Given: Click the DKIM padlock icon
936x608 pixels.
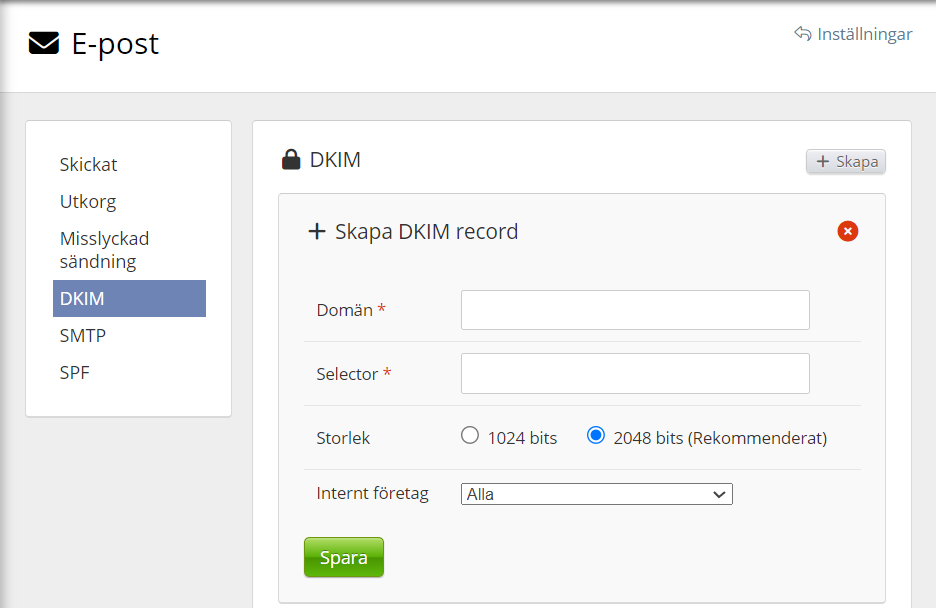Looking at the screenshot, I should (x=291, y=159).
